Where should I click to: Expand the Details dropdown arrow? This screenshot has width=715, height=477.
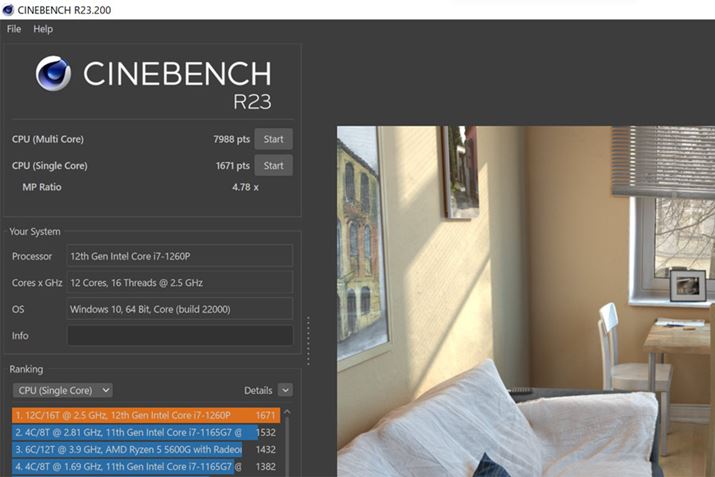[x=285, y=390]
